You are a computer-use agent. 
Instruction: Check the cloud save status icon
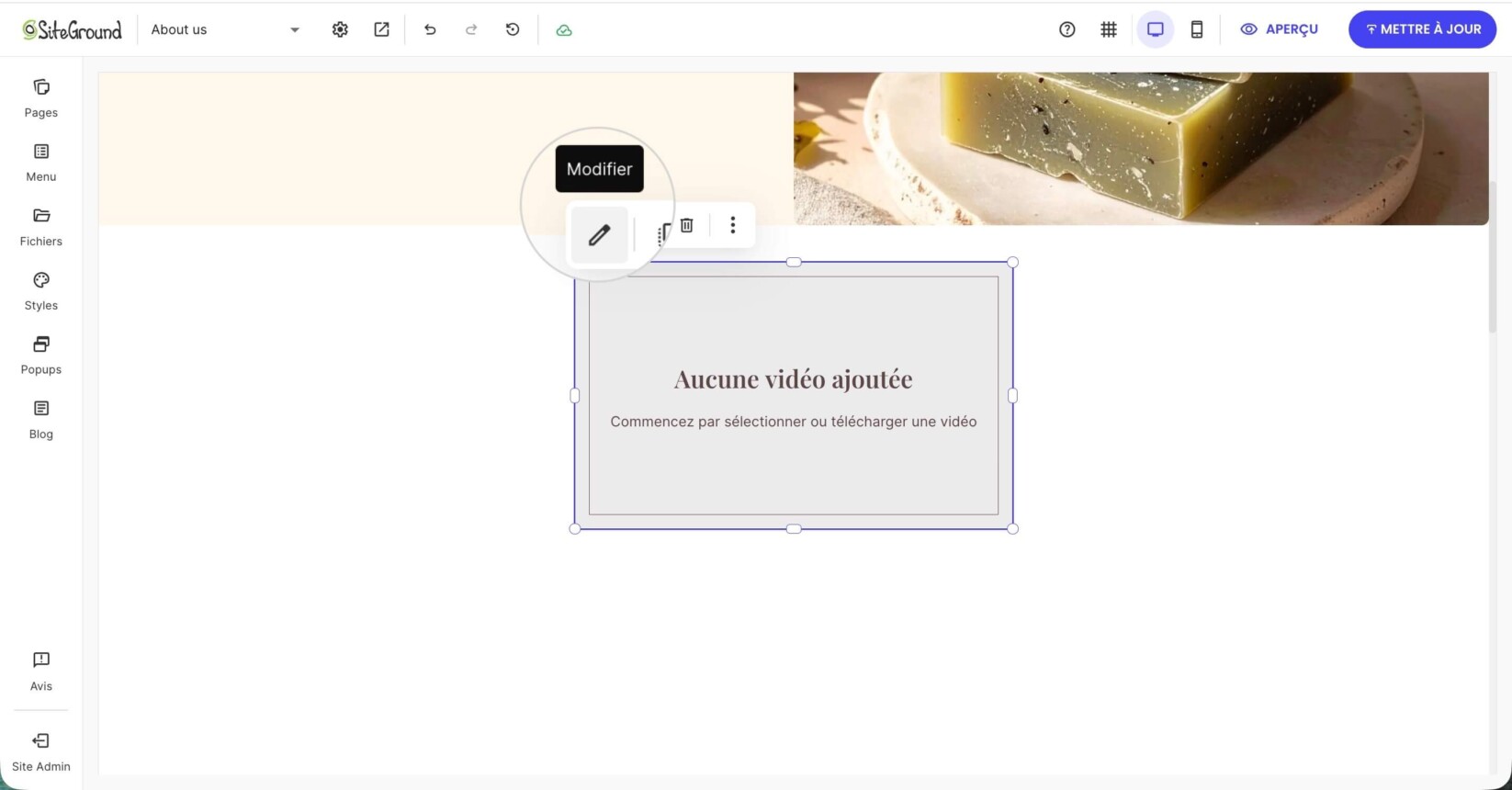tap(564, 30)
